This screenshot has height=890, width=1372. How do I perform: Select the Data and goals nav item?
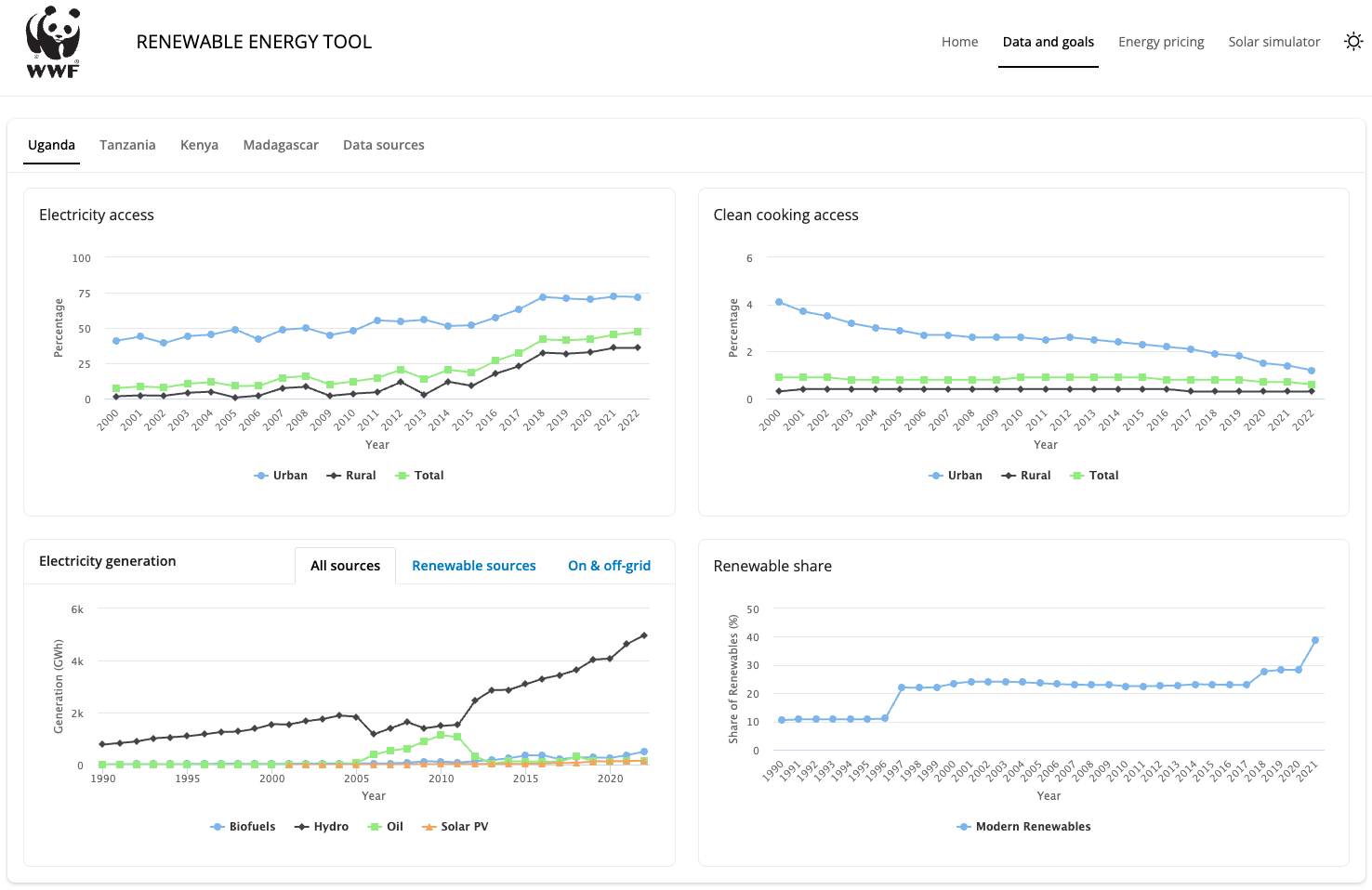click(x=1048, y=42)
